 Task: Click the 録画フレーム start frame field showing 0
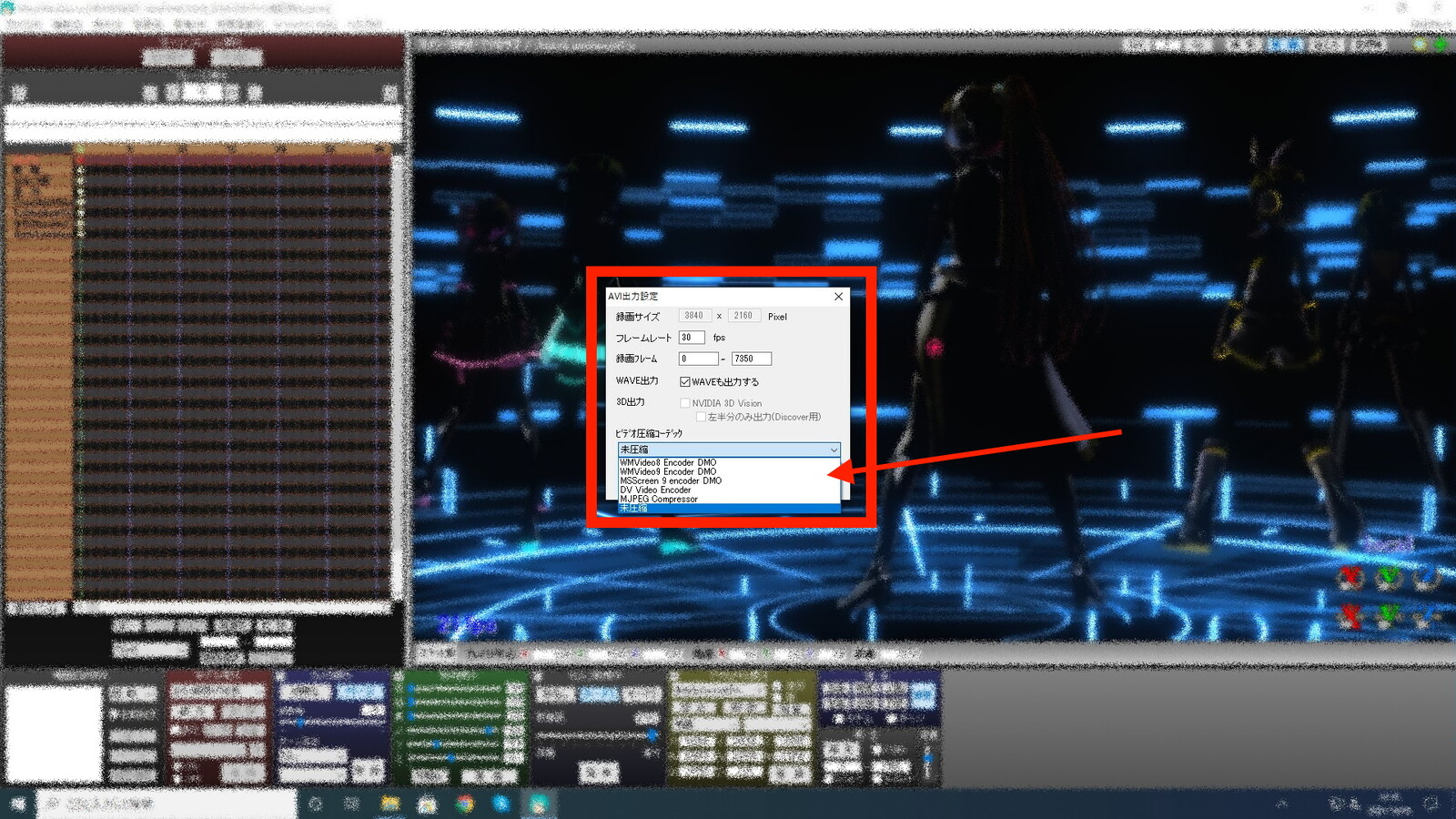point(698,359)
